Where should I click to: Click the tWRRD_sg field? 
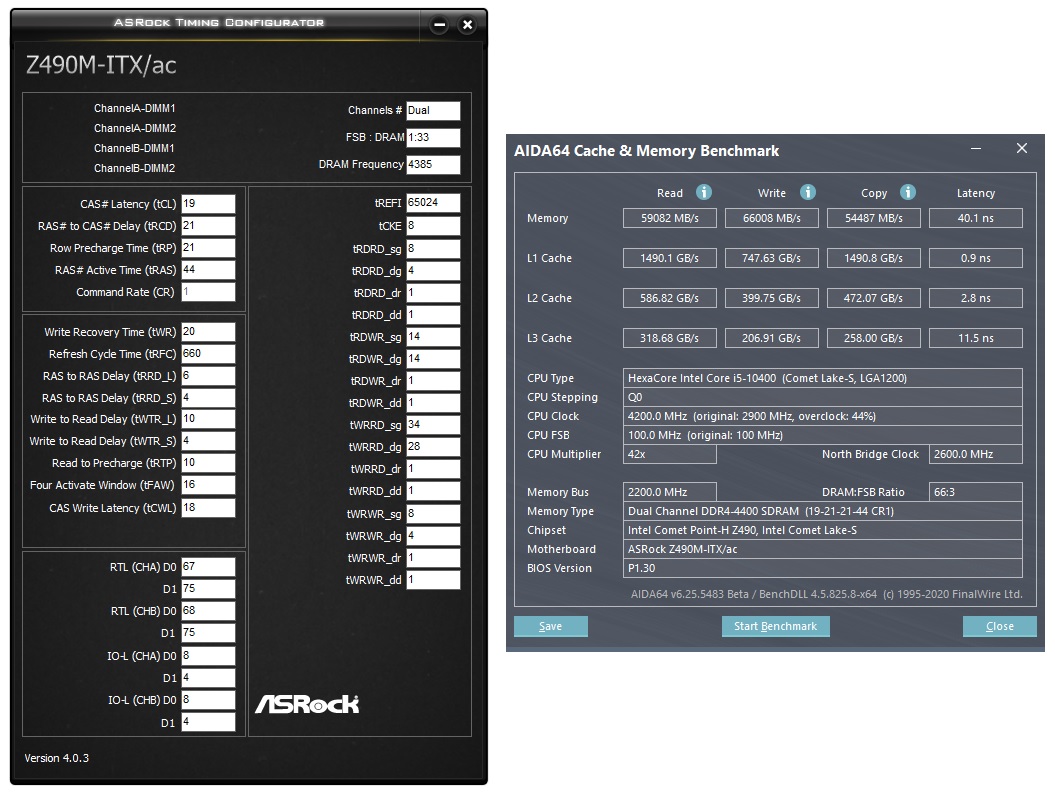click(x=433, y=425)
